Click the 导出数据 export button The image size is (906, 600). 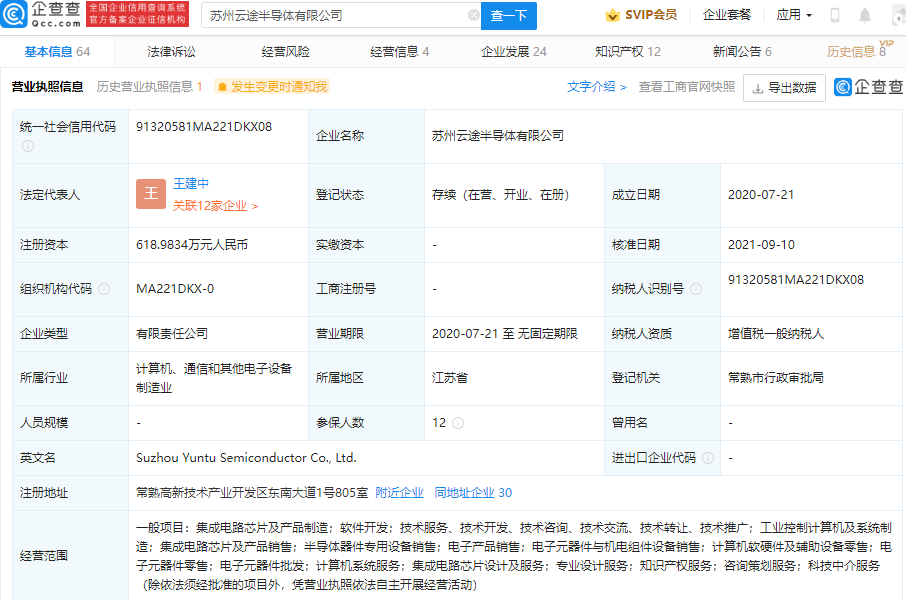[784, 88]
